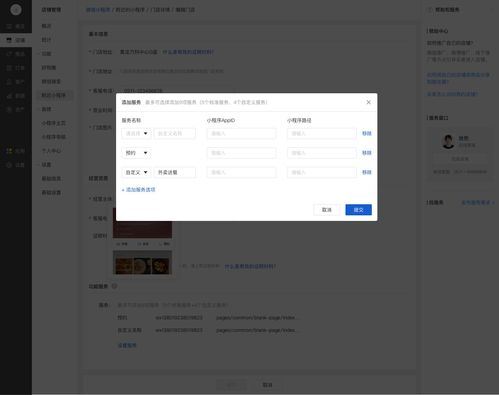This screenshot has width=499, height=395.
Task: Open the 请选择 service name dropdown
Action: pyautogui.click(x=136, y=133)
